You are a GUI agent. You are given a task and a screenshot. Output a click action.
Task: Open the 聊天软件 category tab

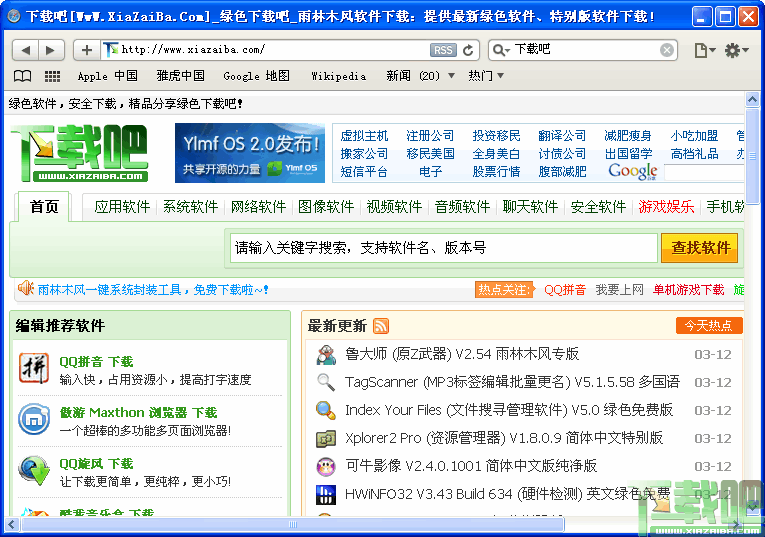pyautogui.click(x=530, y=207)
